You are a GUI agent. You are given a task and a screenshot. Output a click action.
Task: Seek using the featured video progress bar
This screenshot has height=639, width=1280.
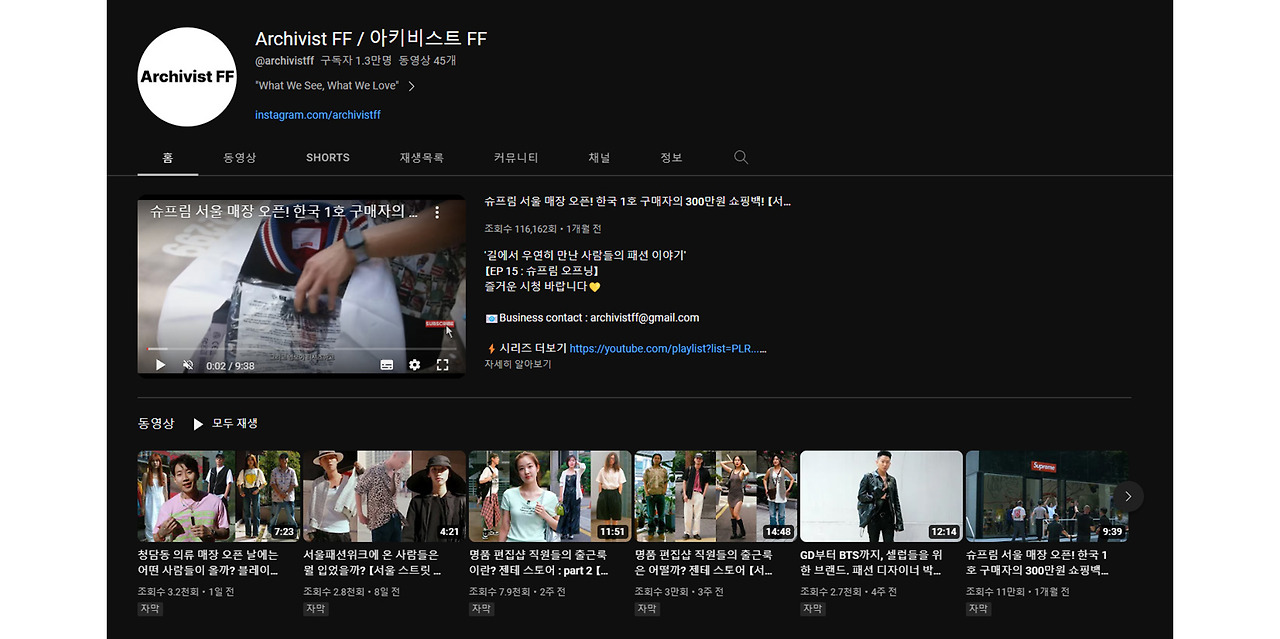301,349
